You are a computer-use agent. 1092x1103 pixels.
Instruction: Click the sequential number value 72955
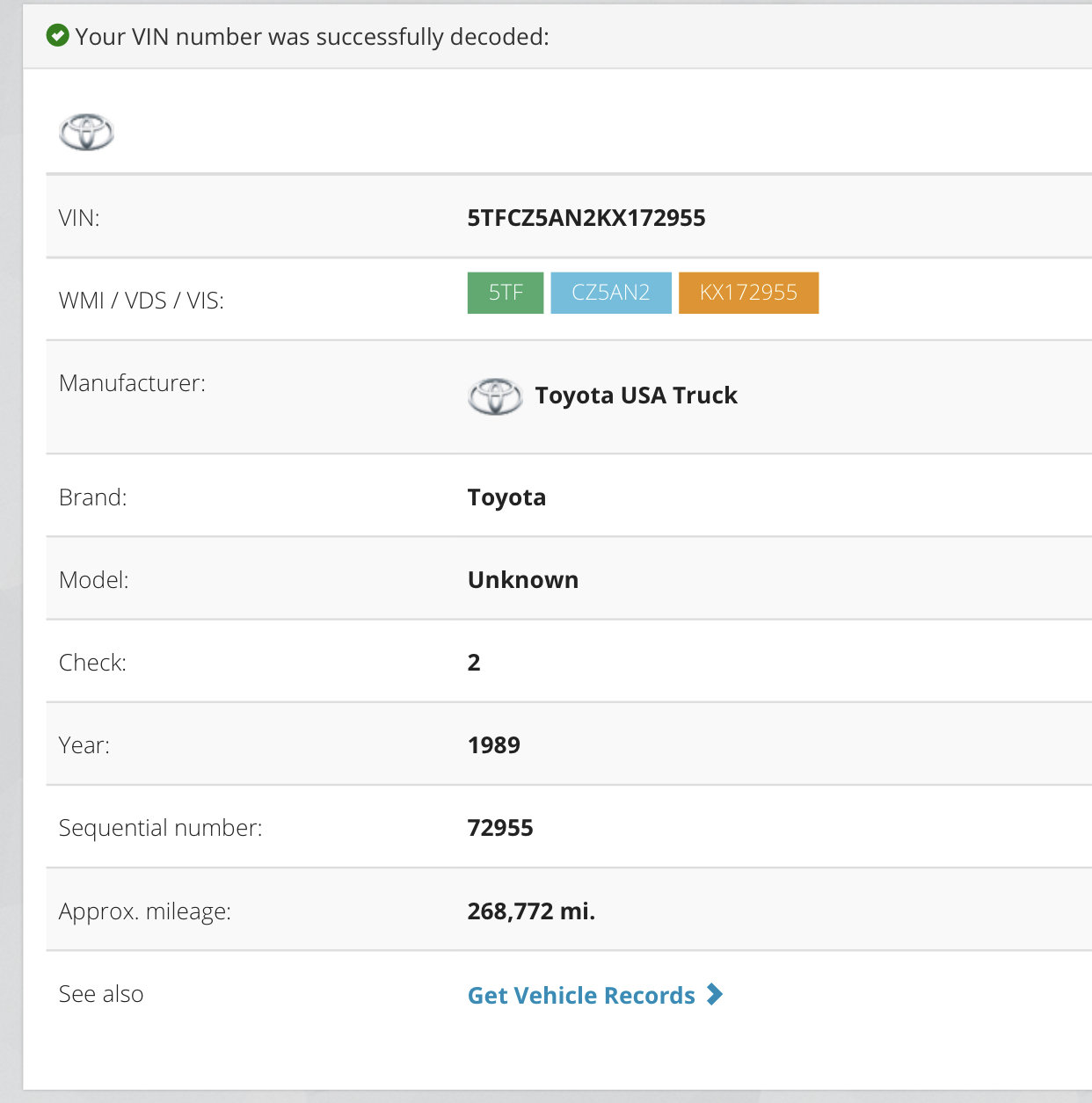pos(500,828)
